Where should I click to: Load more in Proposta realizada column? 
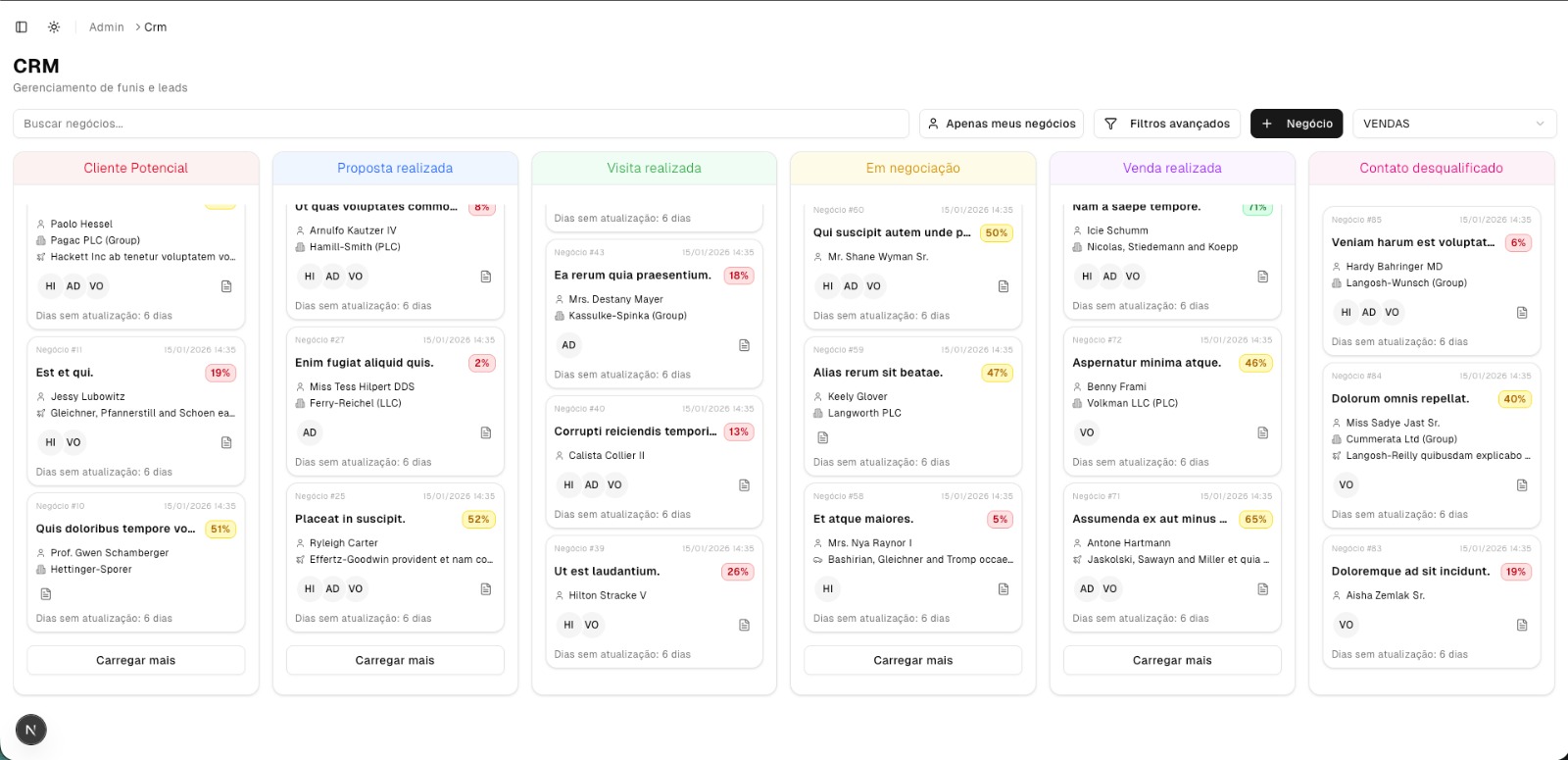(x=395, y=660)
